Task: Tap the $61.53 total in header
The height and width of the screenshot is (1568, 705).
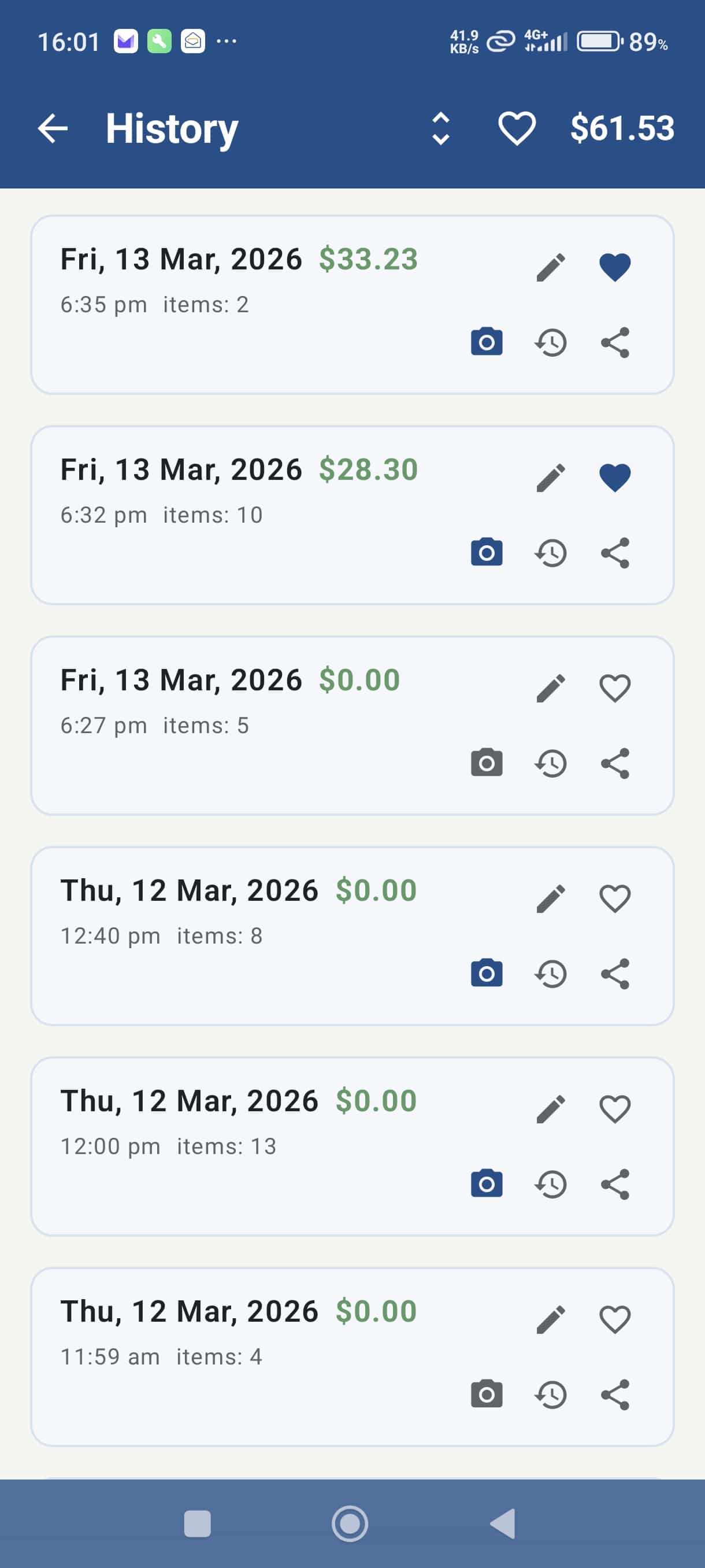Action: 622,128
